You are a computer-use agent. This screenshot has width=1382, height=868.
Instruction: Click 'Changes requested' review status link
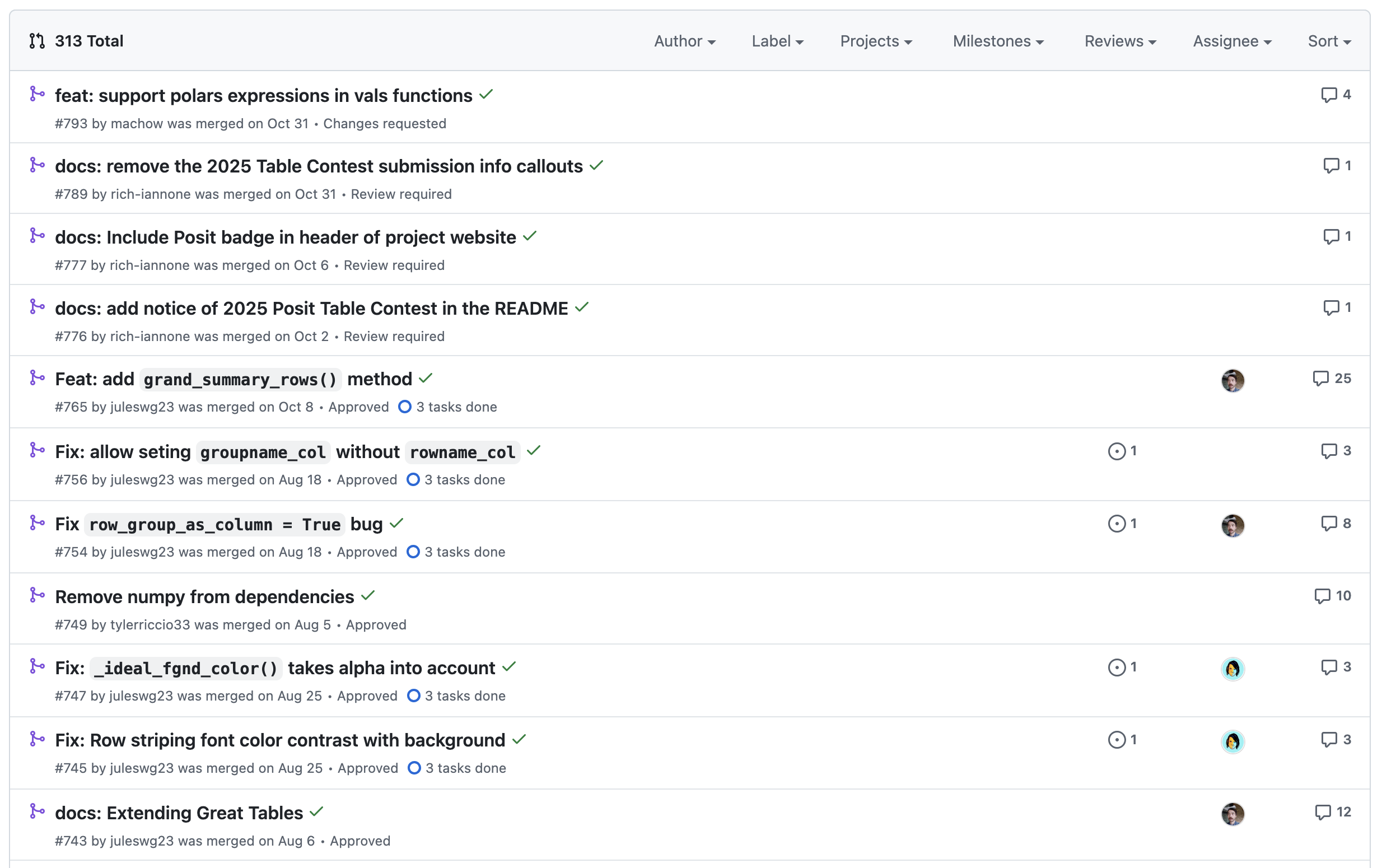coord(385,123)
